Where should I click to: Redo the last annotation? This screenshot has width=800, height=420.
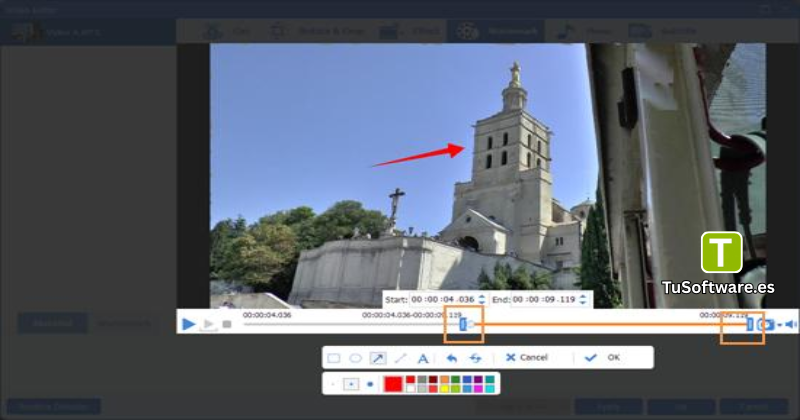click(x=476, y=358)
